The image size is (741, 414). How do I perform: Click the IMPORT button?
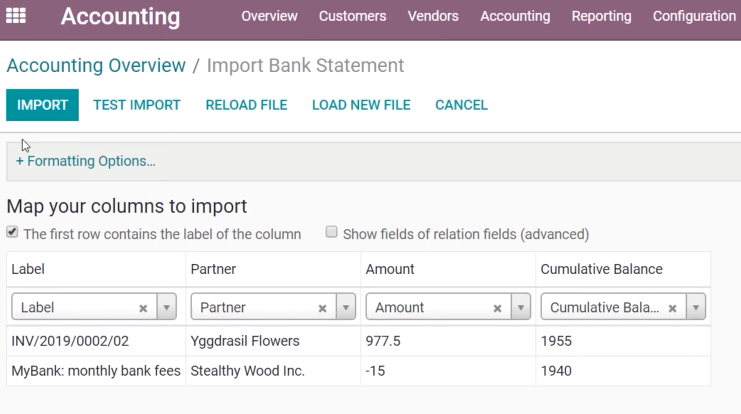point(43,105)
